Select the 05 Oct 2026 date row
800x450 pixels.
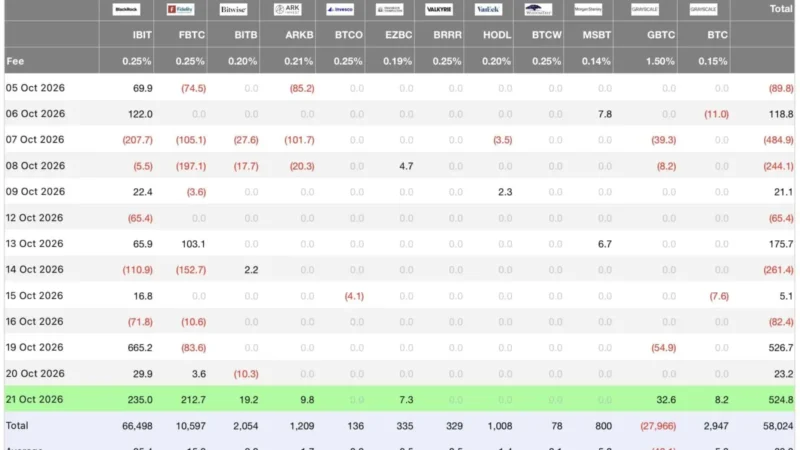pyautogui.click(x=35, y=88)
